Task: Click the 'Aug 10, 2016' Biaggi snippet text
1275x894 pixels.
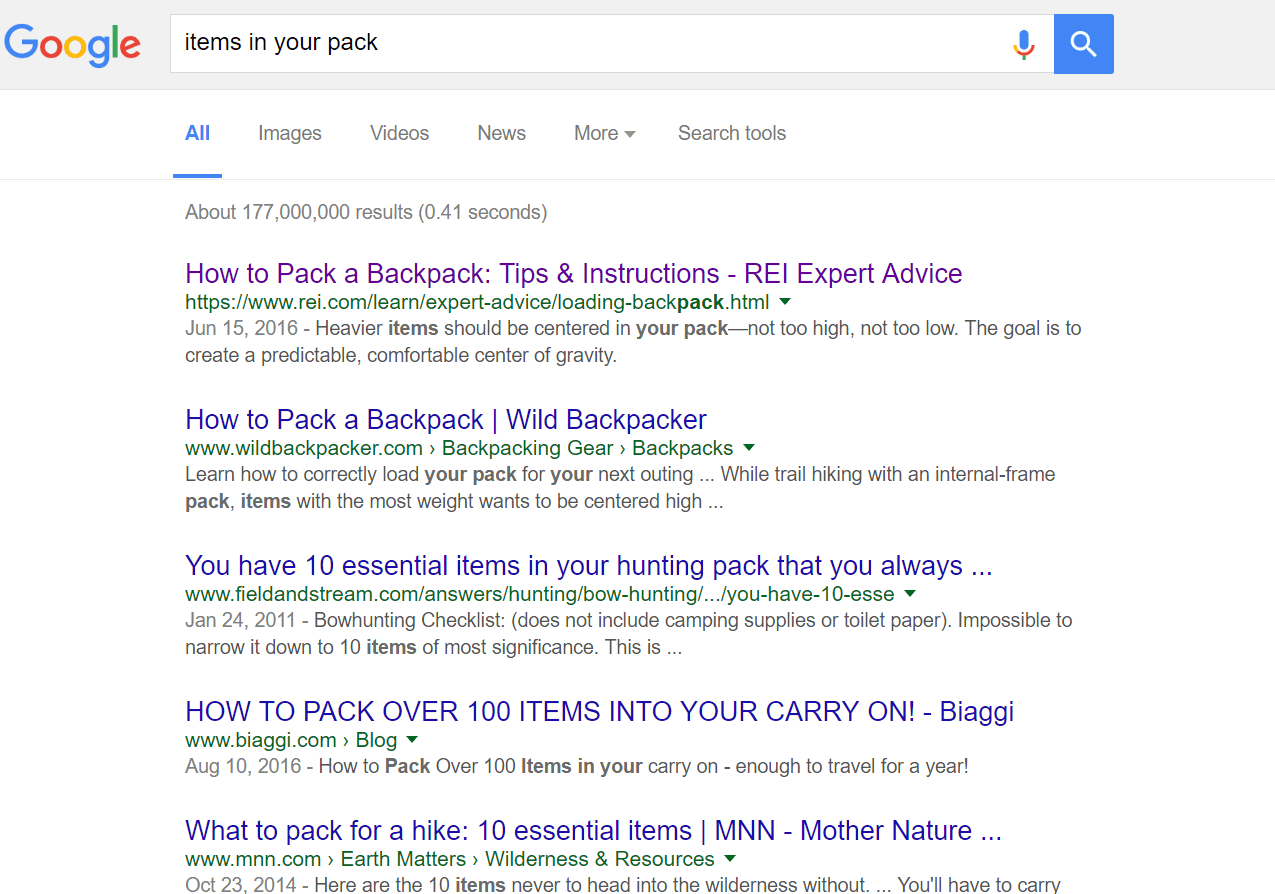Action: pos(577,767)
